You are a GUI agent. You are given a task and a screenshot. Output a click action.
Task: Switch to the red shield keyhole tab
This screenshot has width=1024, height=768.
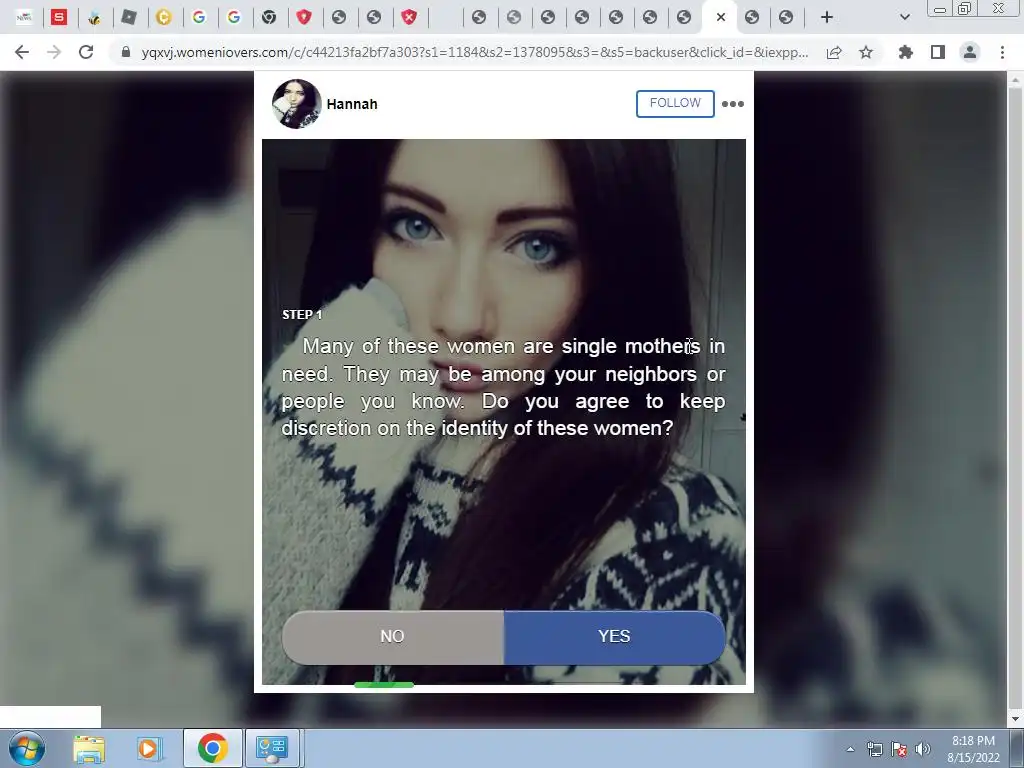pos(304,17)
